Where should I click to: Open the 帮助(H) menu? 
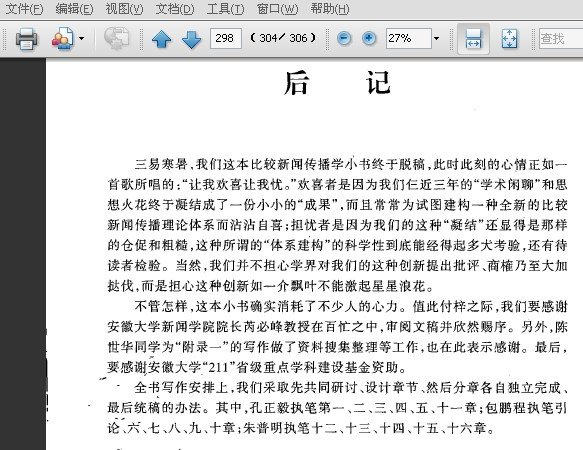pyautogui.click(x=330, y=9)
